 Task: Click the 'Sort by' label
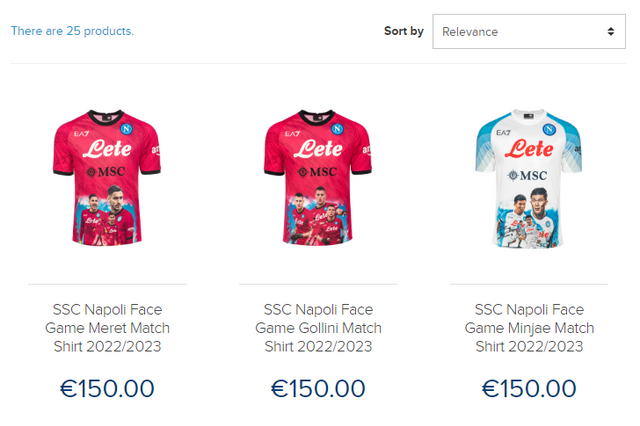pos(403,31)
